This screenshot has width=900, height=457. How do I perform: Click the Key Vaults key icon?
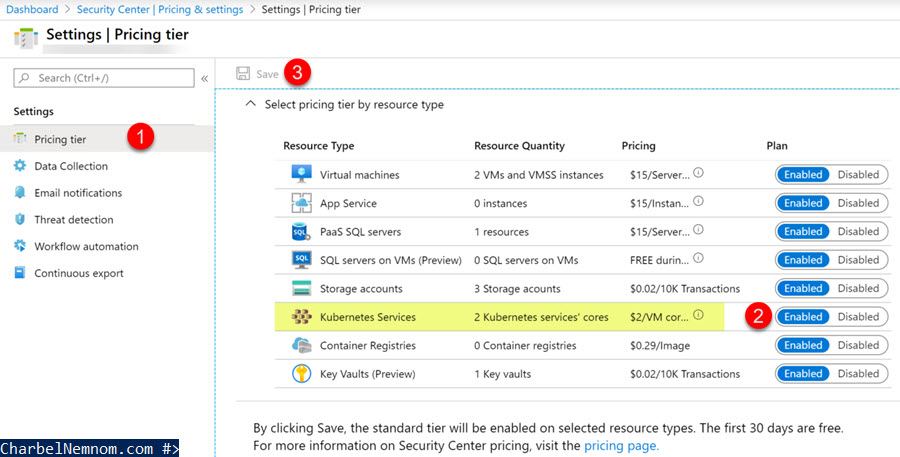pos(301,374)
